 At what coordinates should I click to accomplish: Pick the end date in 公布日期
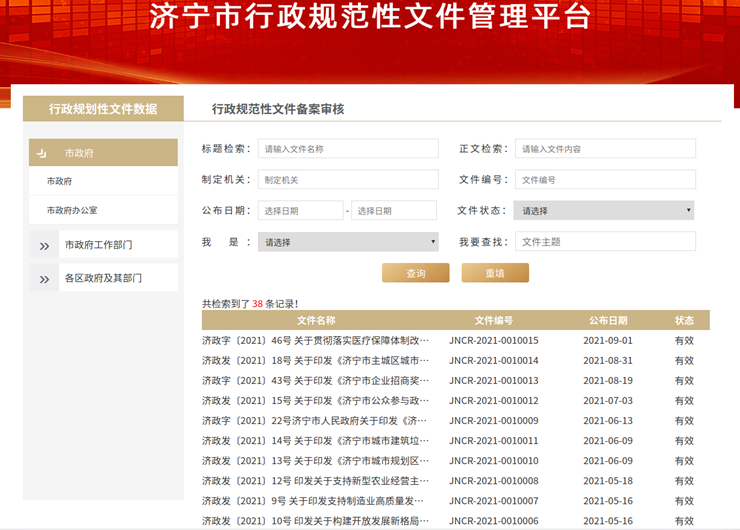pos(394,210)
